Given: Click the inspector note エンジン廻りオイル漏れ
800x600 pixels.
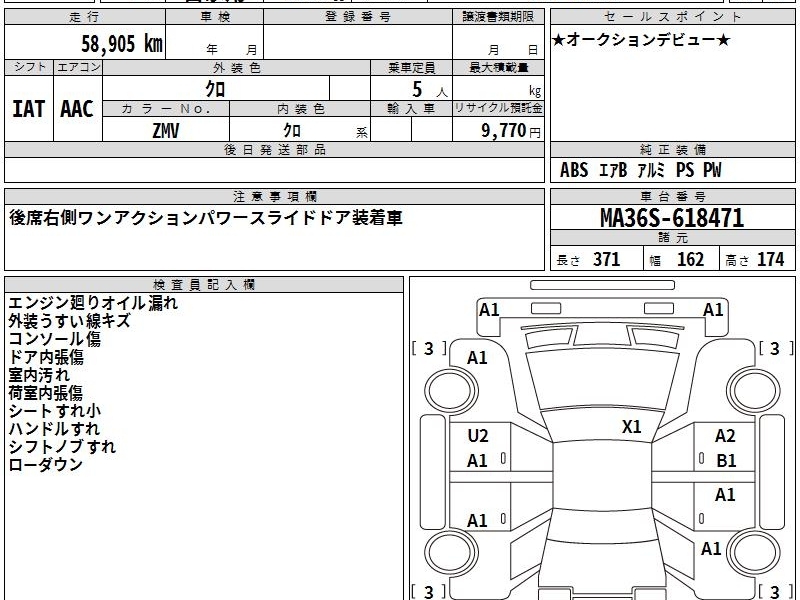Looking at the screenshot, I should pos(93,303).
